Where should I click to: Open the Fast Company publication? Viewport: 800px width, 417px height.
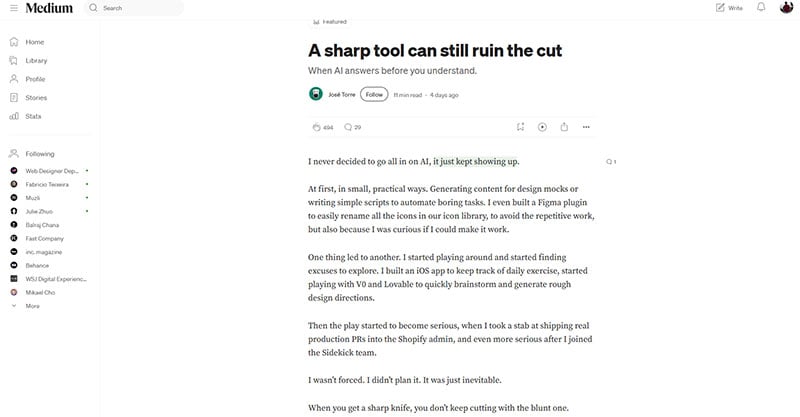[x=44, y=238]
